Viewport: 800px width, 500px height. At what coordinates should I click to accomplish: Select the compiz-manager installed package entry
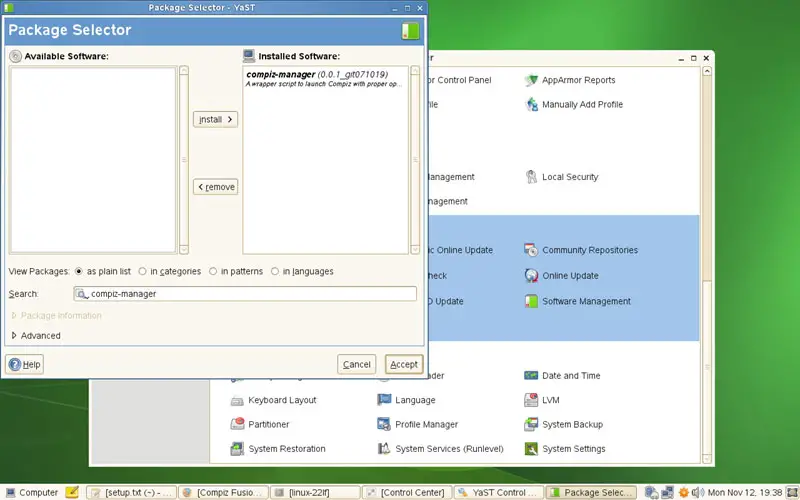coord(325,79)
